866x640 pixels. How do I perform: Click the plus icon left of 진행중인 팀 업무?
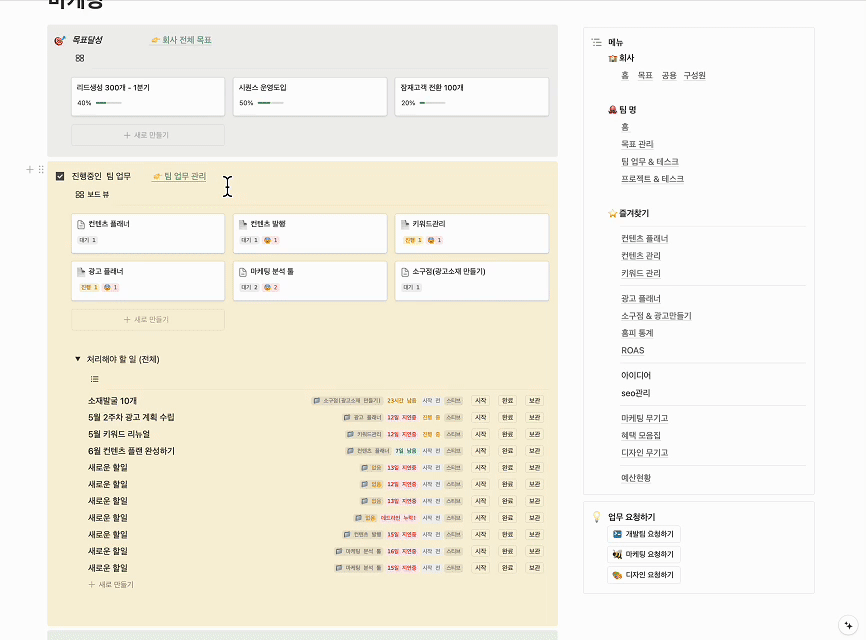point(30,170)
